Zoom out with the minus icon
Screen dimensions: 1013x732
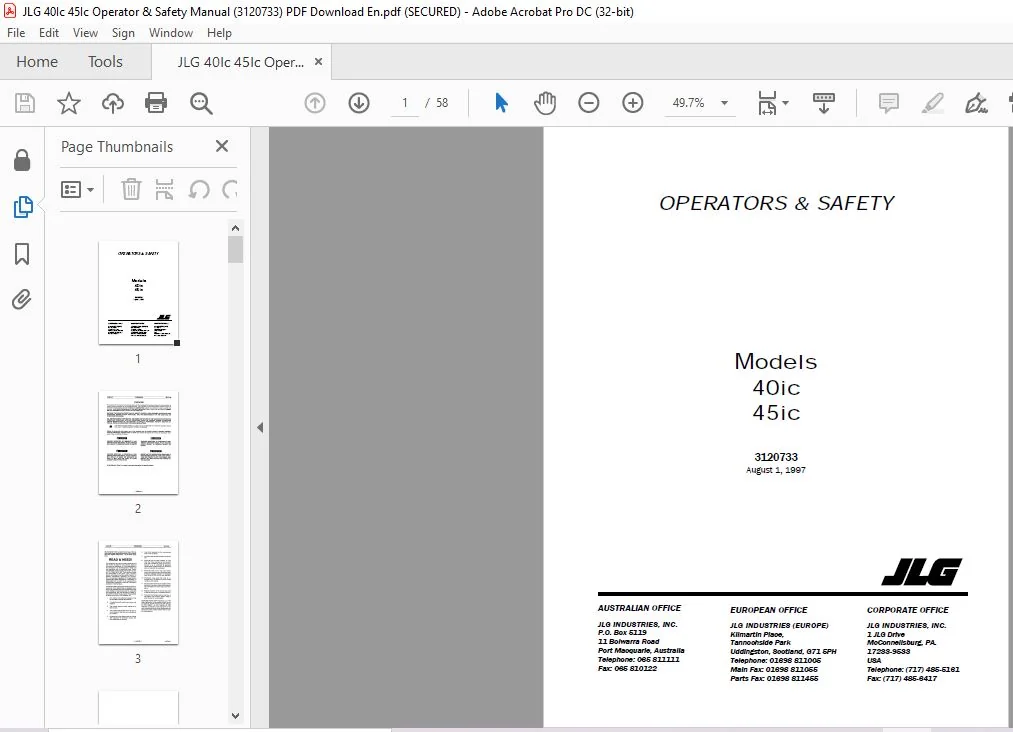(x=589, y=103)
